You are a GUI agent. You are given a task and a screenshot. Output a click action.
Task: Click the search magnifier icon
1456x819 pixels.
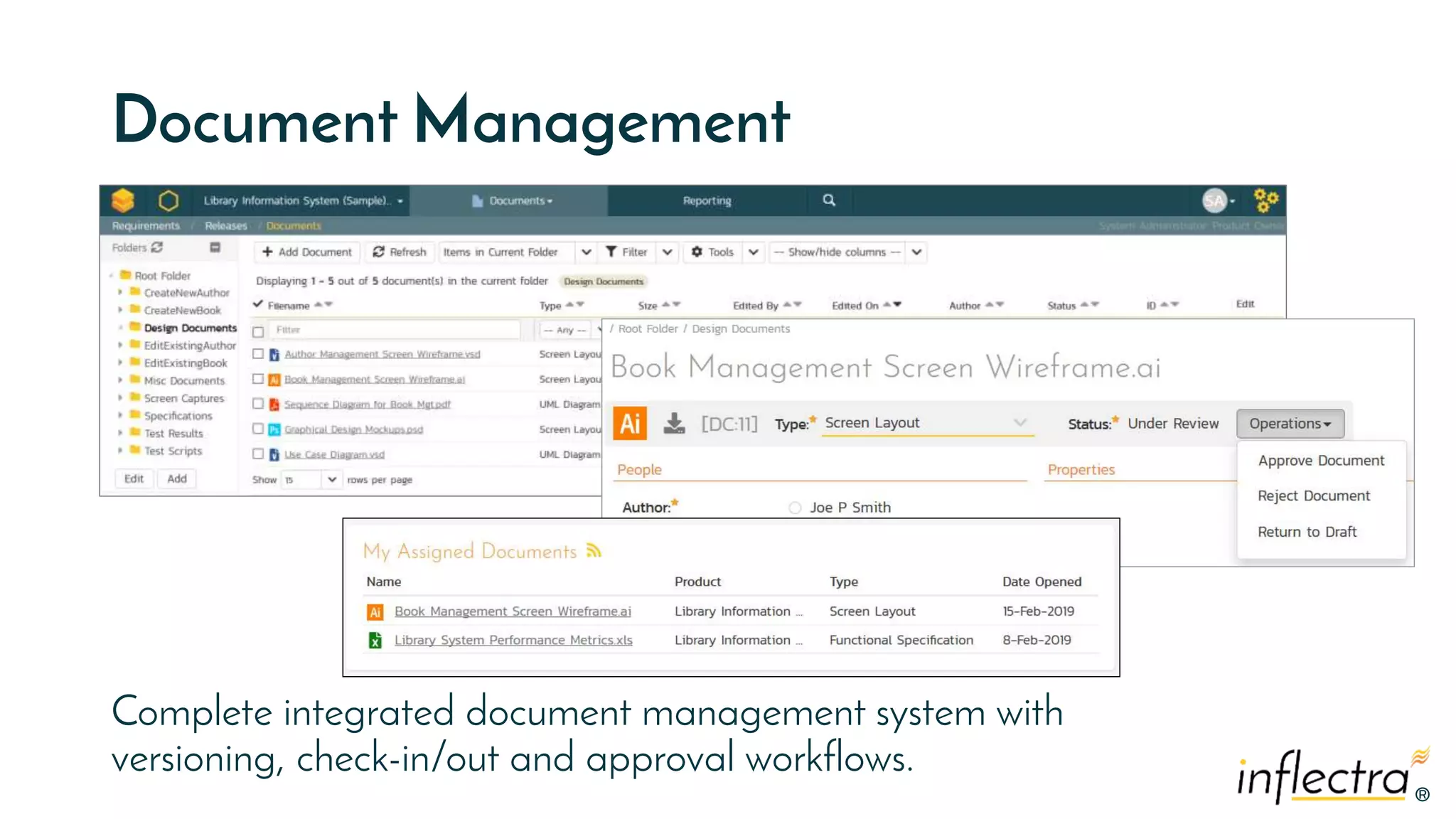(829, 200)
